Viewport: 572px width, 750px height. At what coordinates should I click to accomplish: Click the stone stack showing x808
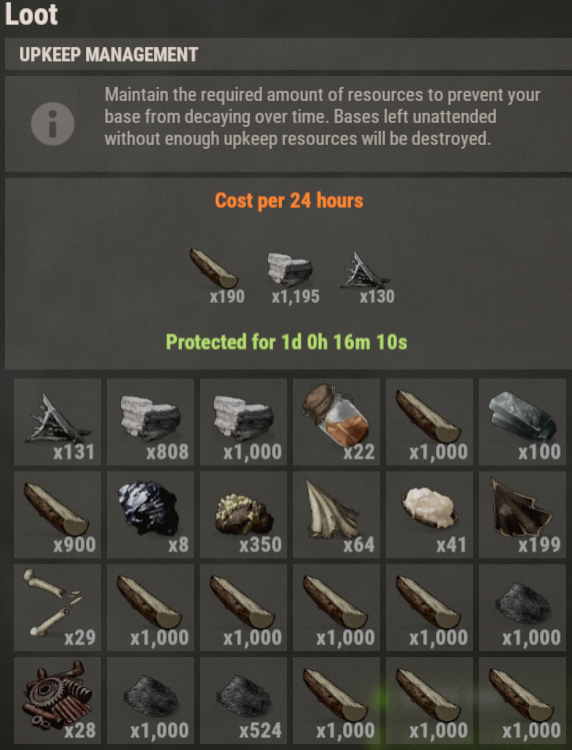(150, 421)
